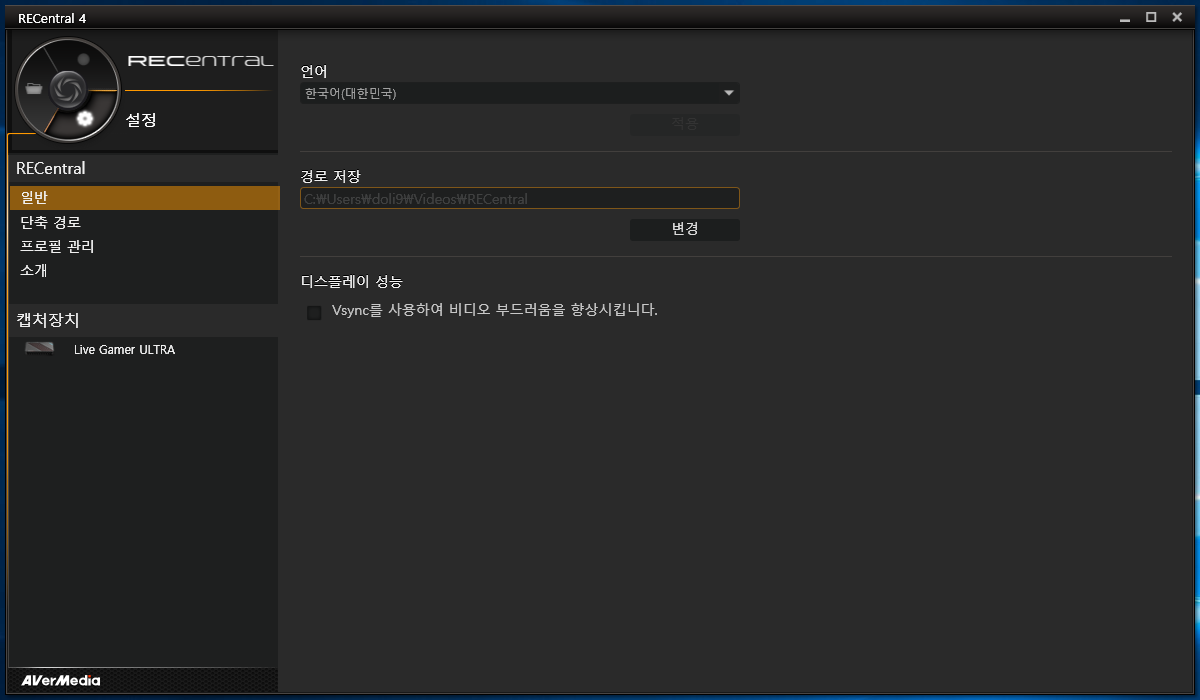Click the 경로 저장 path input field
The height and width of the screenshot is (700, 1200).
(520, 198)
